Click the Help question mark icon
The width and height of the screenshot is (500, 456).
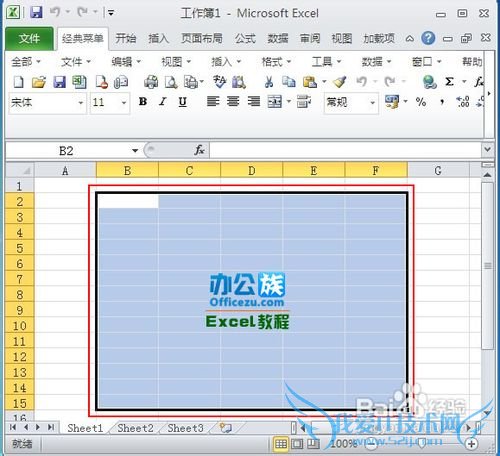428,38
